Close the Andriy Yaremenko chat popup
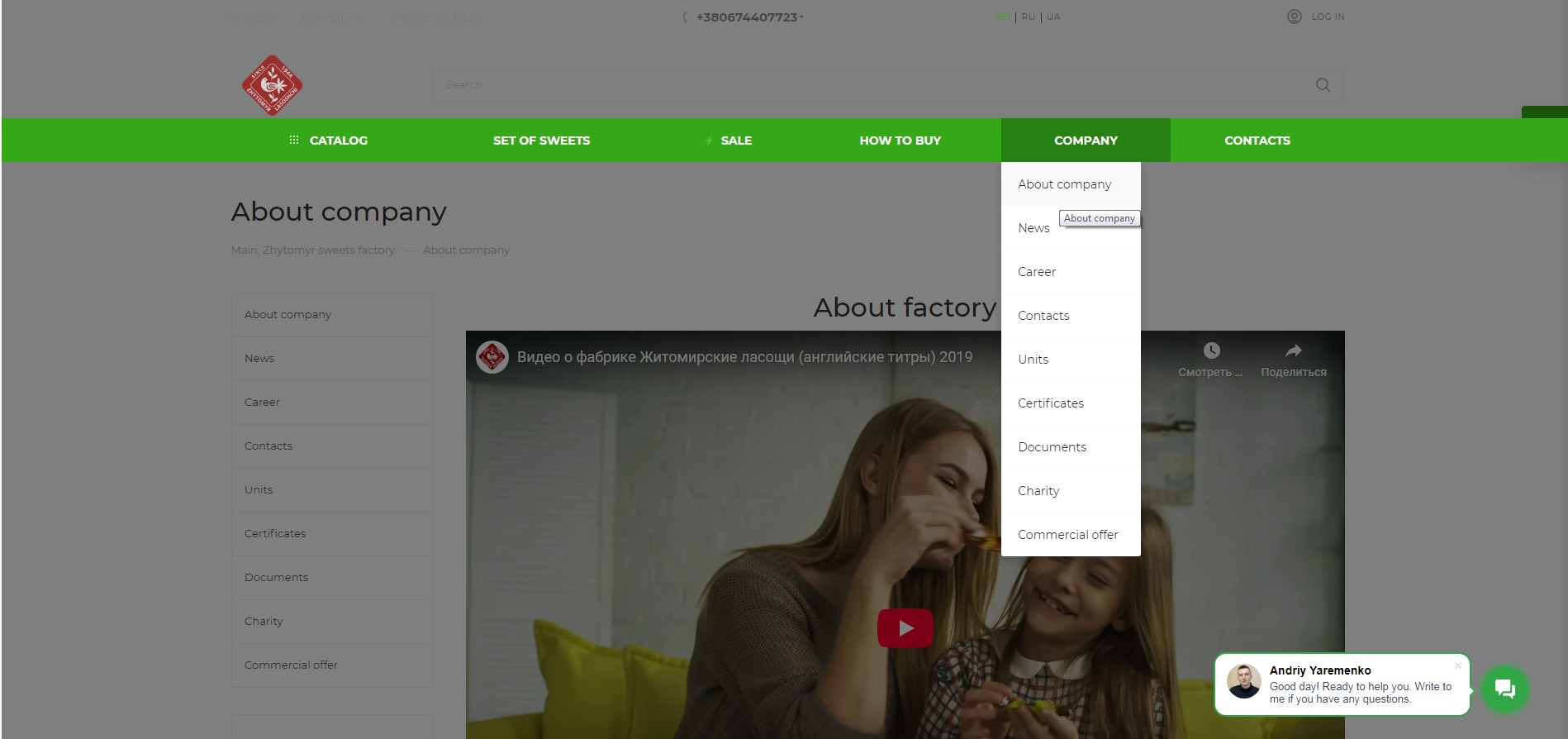 tap(1458, 665)
